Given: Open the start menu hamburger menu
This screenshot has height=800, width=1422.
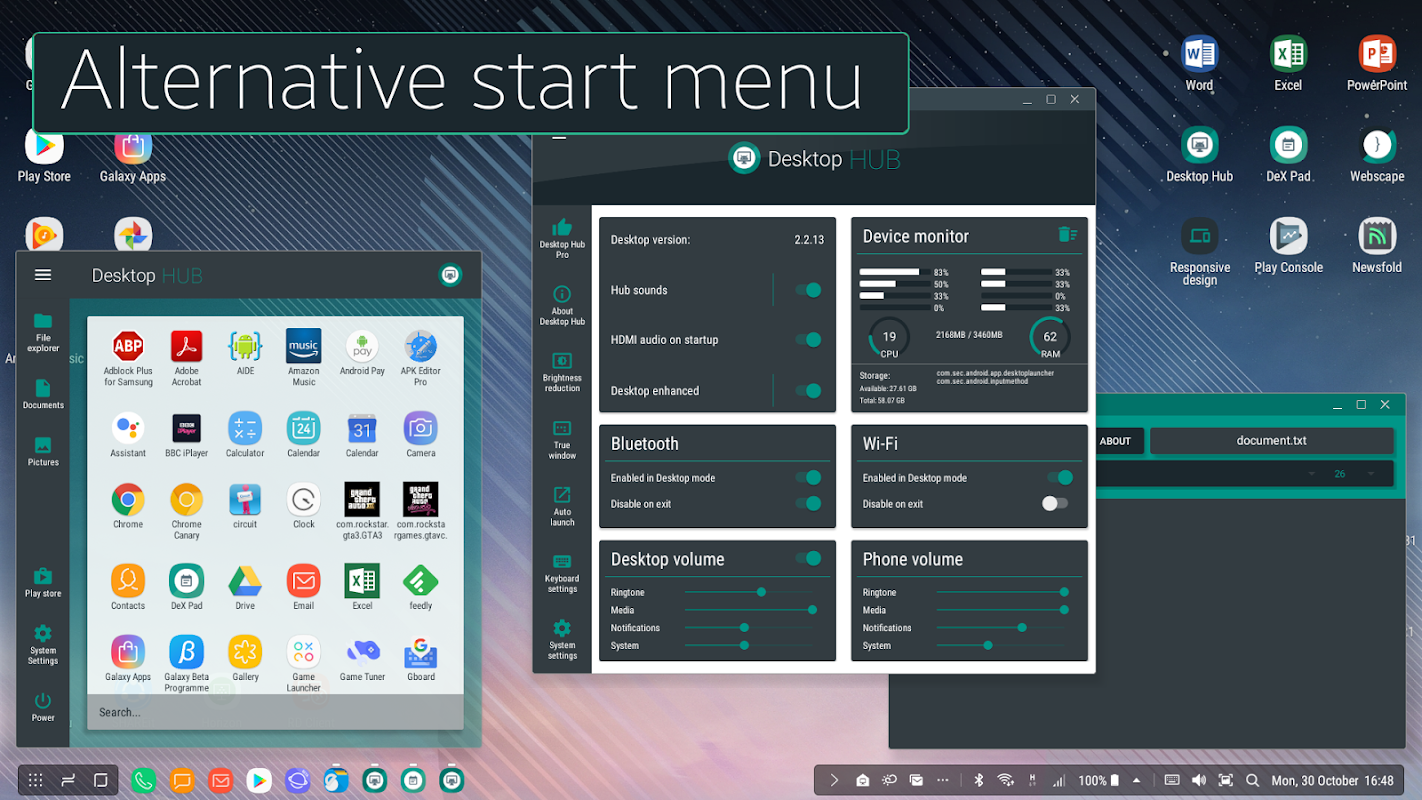Looking at the screenshot, I should (x=43, y=275).
